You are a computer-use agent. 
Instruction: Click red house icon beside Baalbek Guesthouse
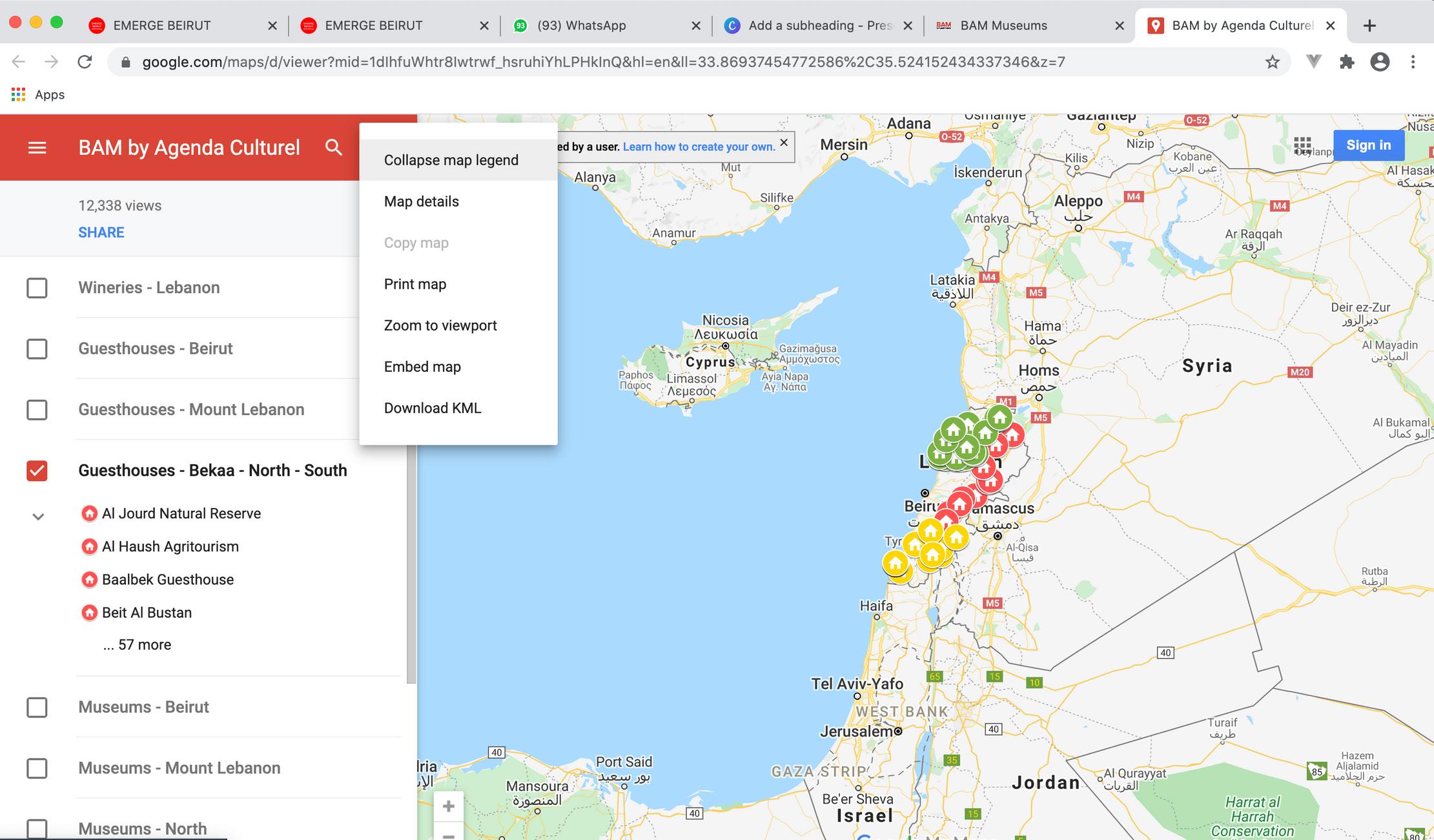click(89, 580)
